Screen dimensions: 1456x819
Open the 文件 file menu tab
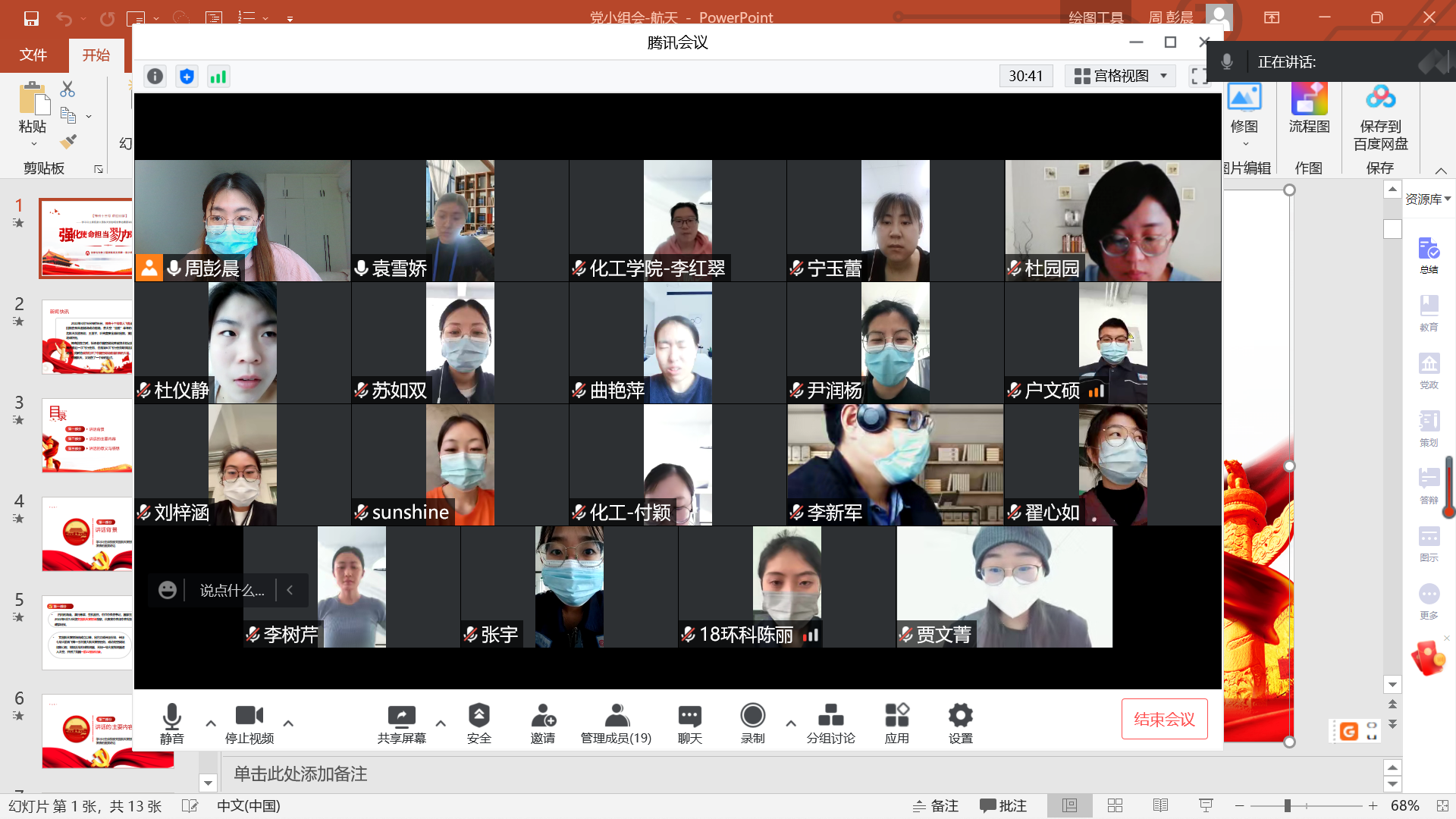pyautogui.click(x=33, y=55)
